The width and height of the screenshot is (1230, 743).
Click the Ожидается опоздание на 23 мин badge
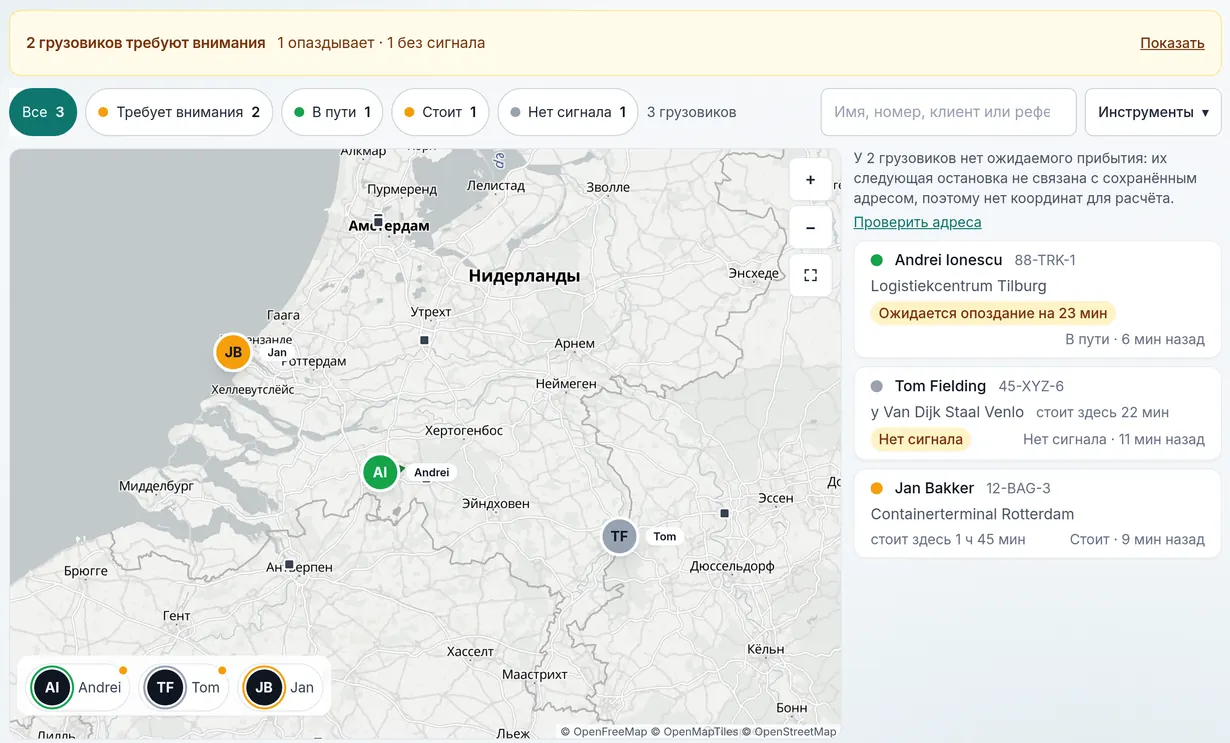(x=993, y=313)
